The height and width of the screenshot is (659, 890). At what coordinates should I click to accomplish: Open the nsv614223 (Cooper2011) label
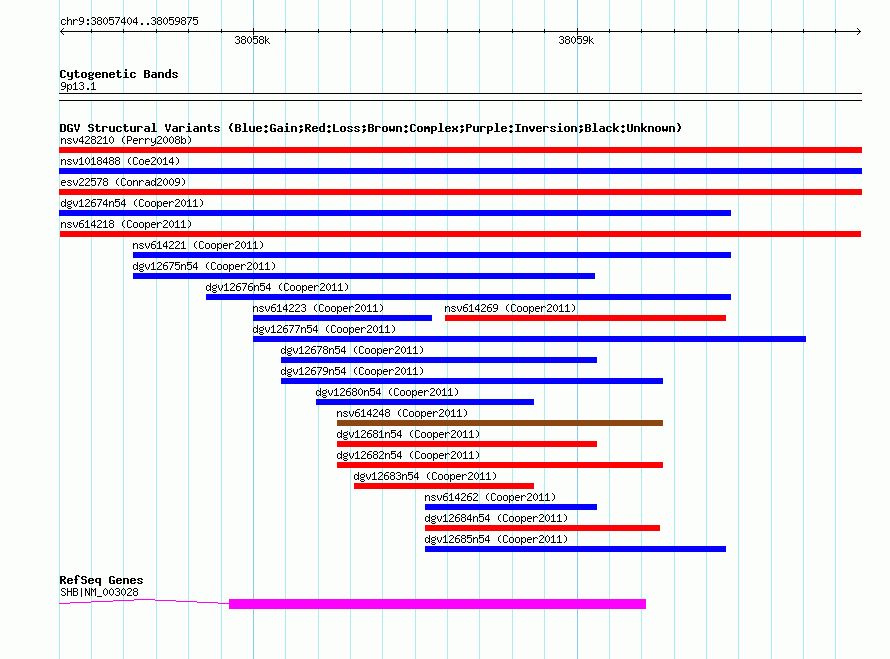pyautogui.click(x=318, y=308)
